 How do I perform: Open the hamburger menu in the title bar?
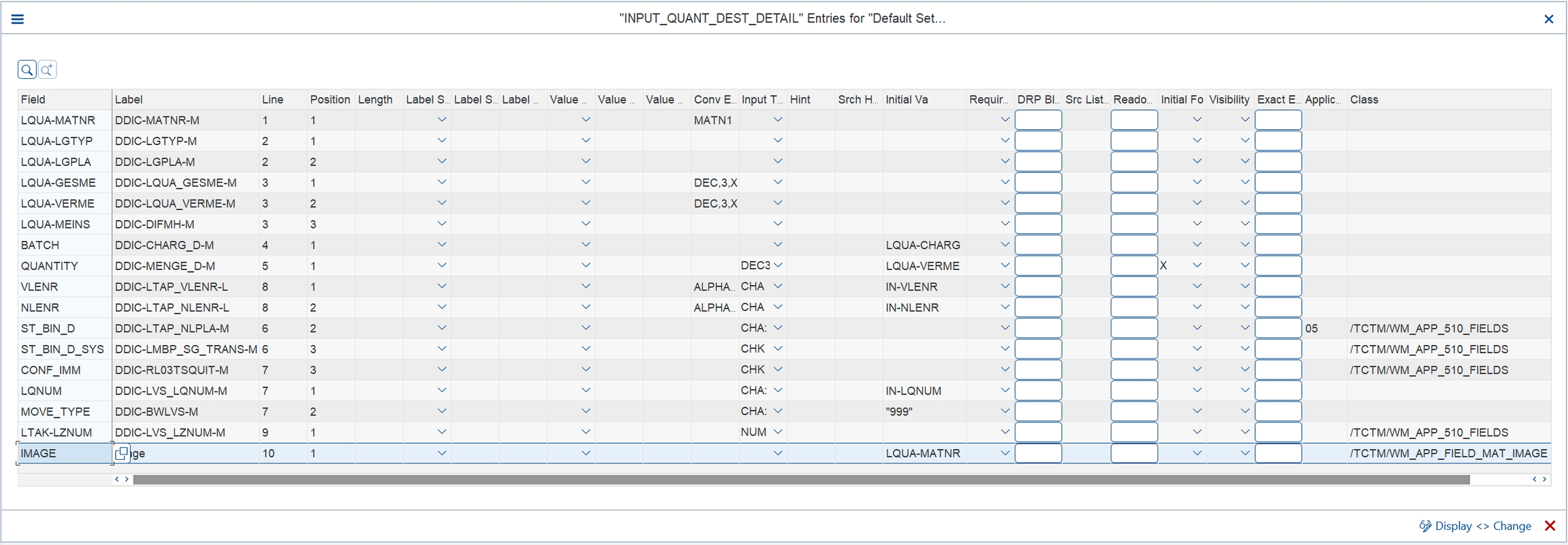(x=18, y=19)
